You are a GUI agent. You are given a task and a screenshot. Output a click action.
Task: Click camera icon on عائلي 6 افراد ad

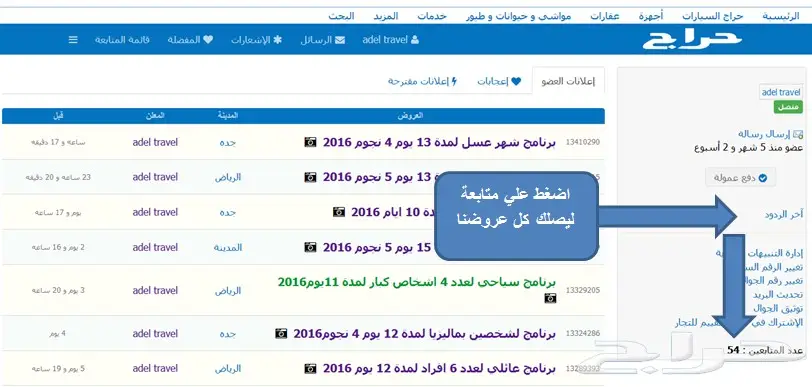click(x=310, y=368)
